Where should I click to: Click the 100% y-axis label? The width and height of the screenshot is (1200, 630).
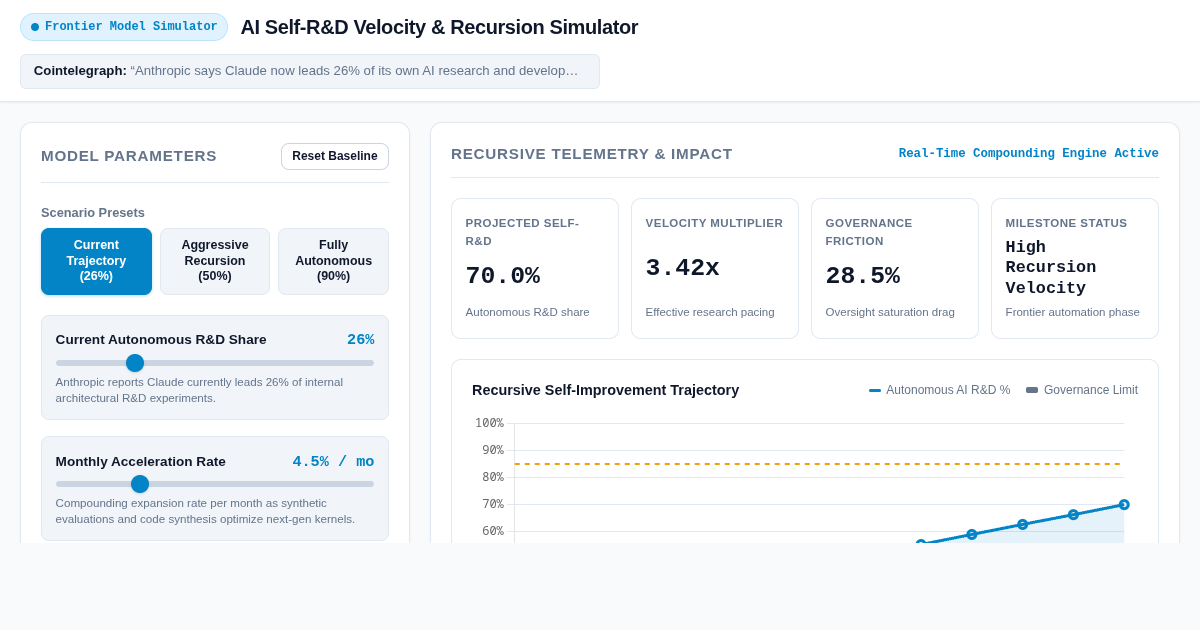coord(489,423)
